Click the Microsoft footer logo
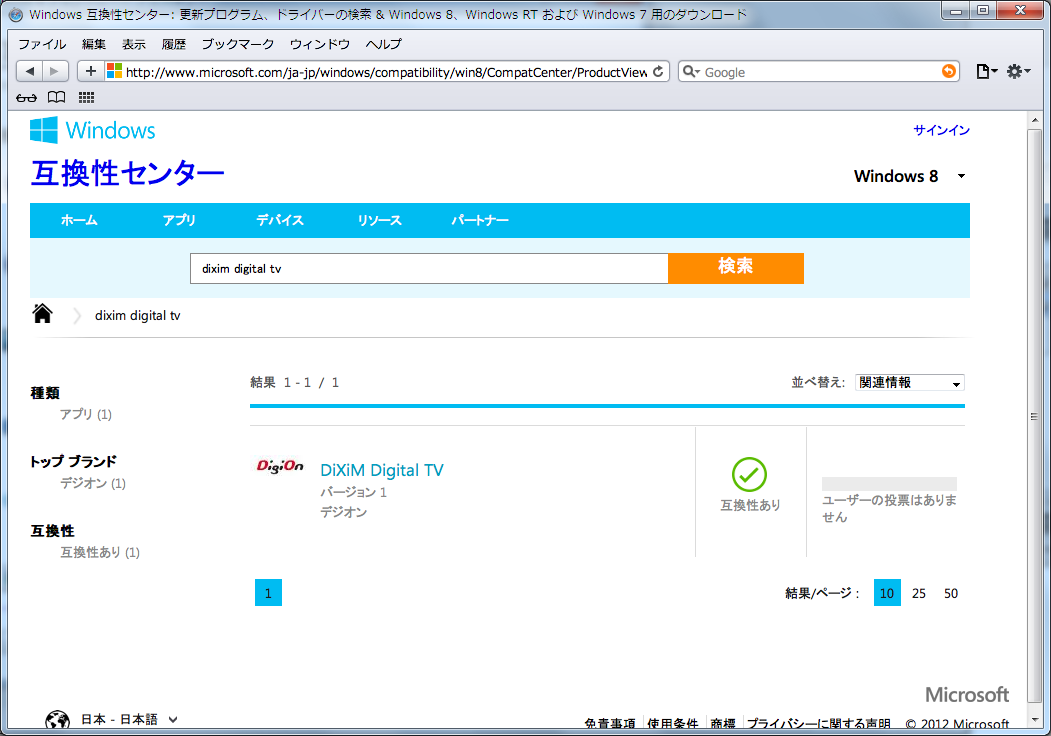Image resolution: width=1051 pixels, height=736 pixels. click(967, 694)
